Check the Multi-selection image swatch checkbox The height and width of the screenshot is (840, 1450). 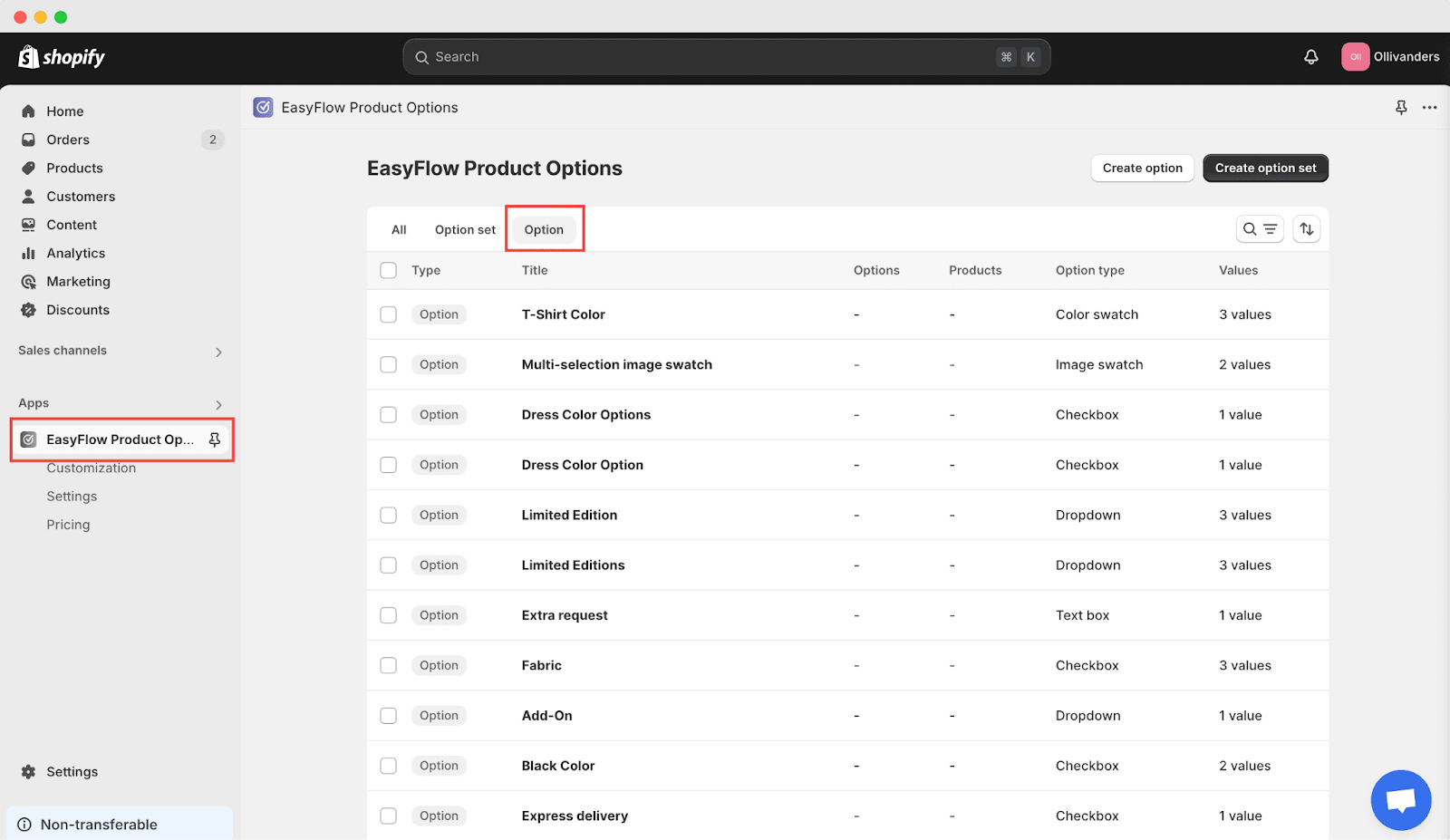tap(389, 364)
